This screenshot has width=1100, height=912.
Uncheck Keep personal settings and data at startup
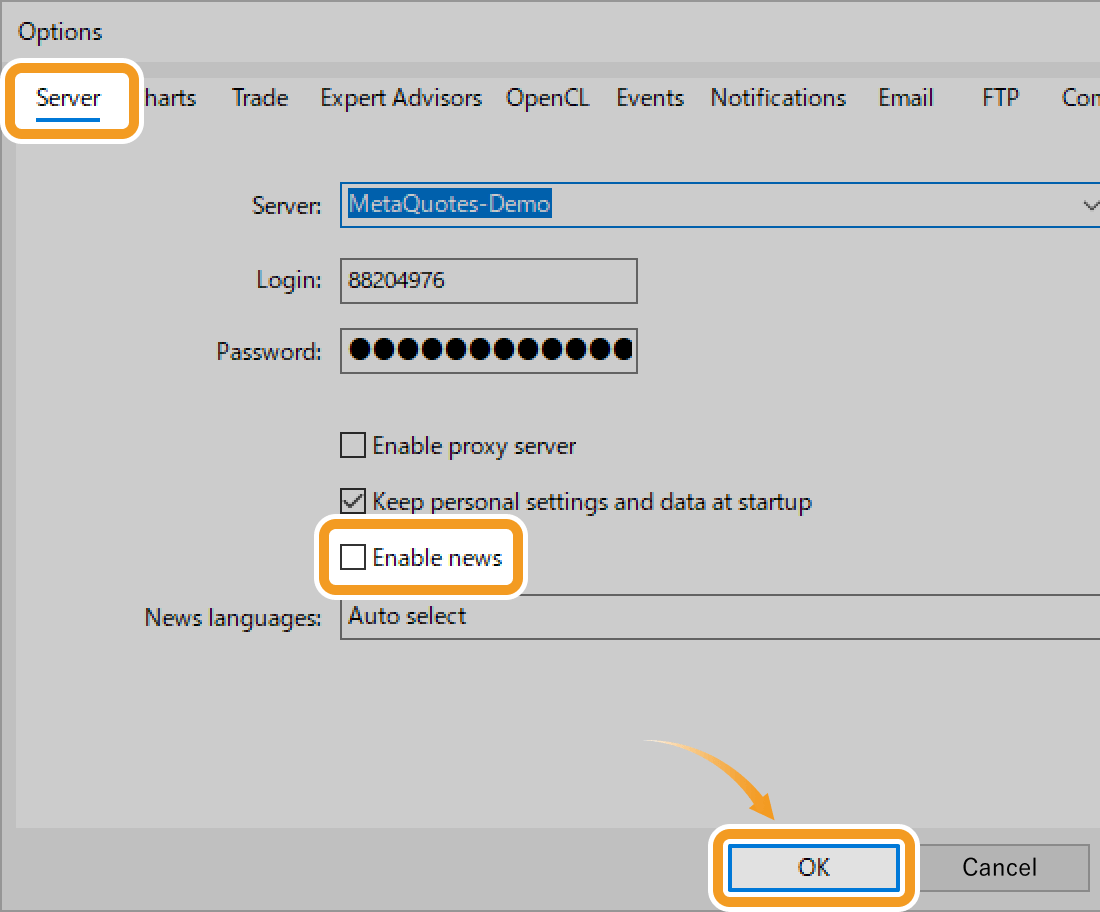pos(353,501)
